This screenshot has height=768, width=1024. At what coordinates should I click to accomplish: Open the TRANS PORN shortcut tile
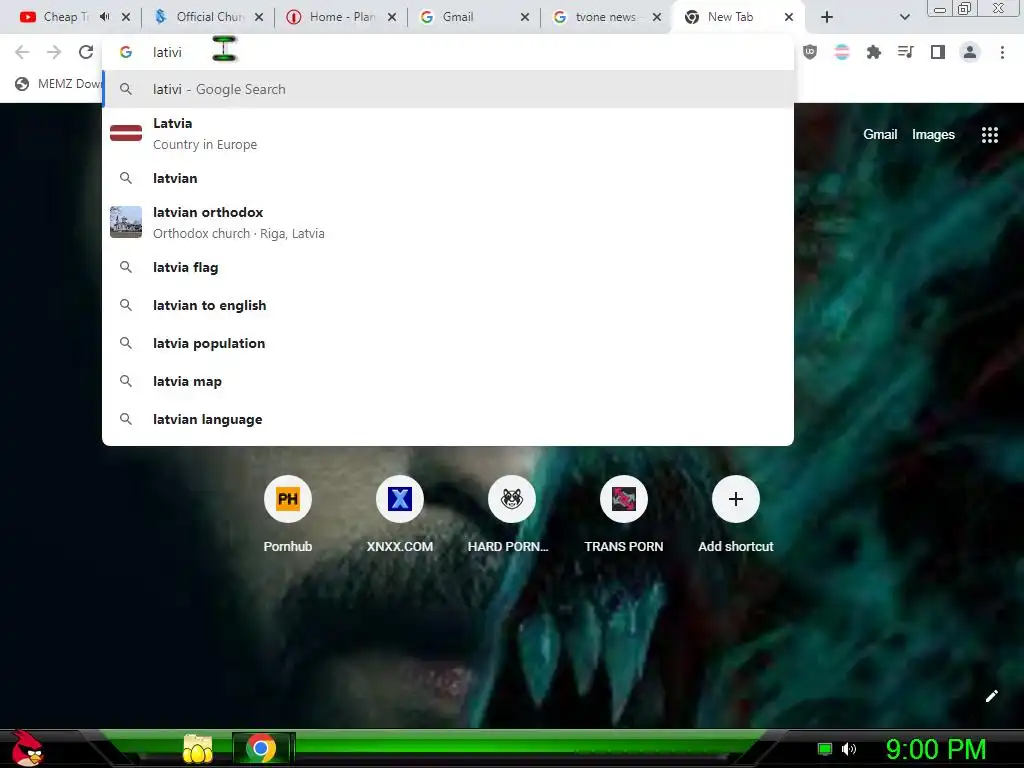coord(624,515)
